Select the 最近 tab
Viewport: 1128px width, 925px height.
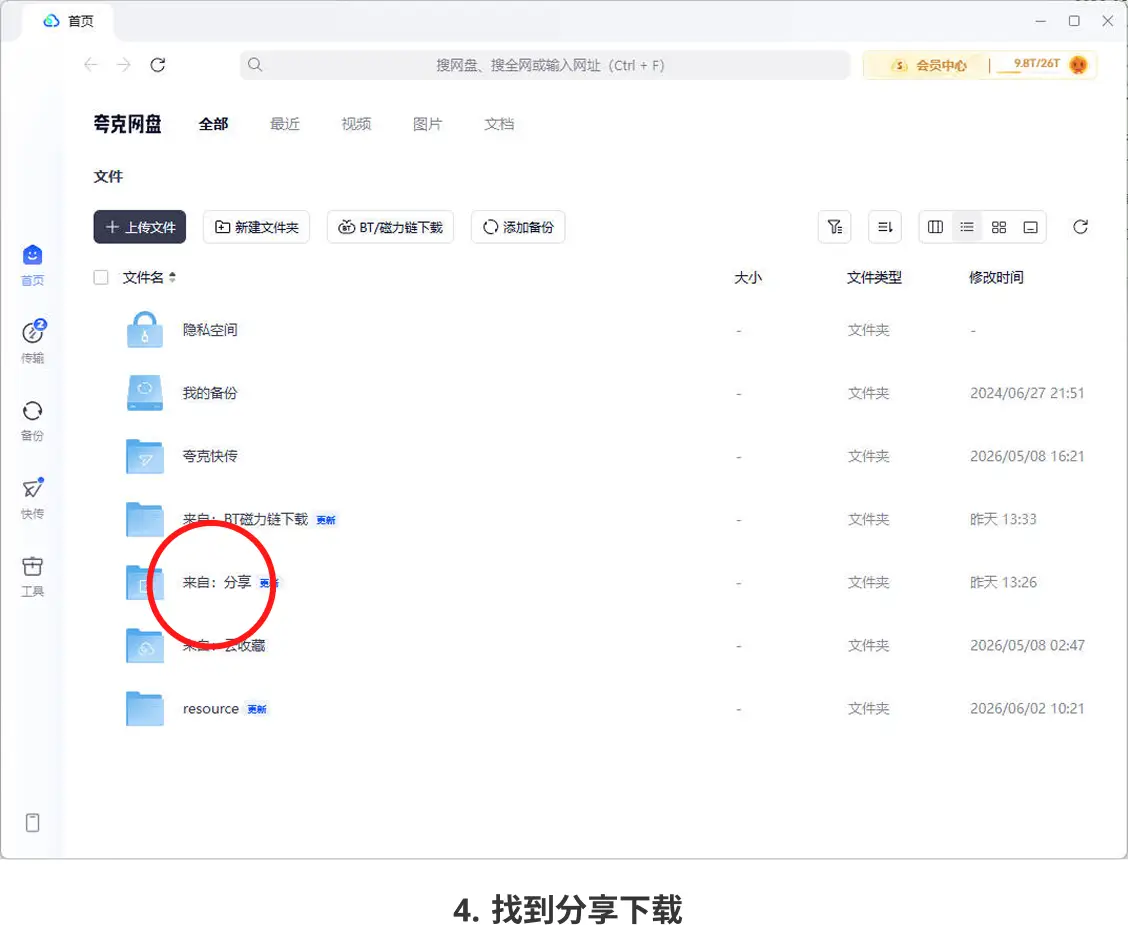coord(285,124)
